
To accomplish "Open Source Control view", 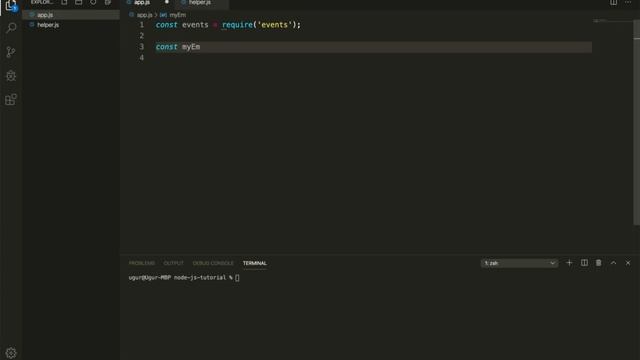I will 11,52.
